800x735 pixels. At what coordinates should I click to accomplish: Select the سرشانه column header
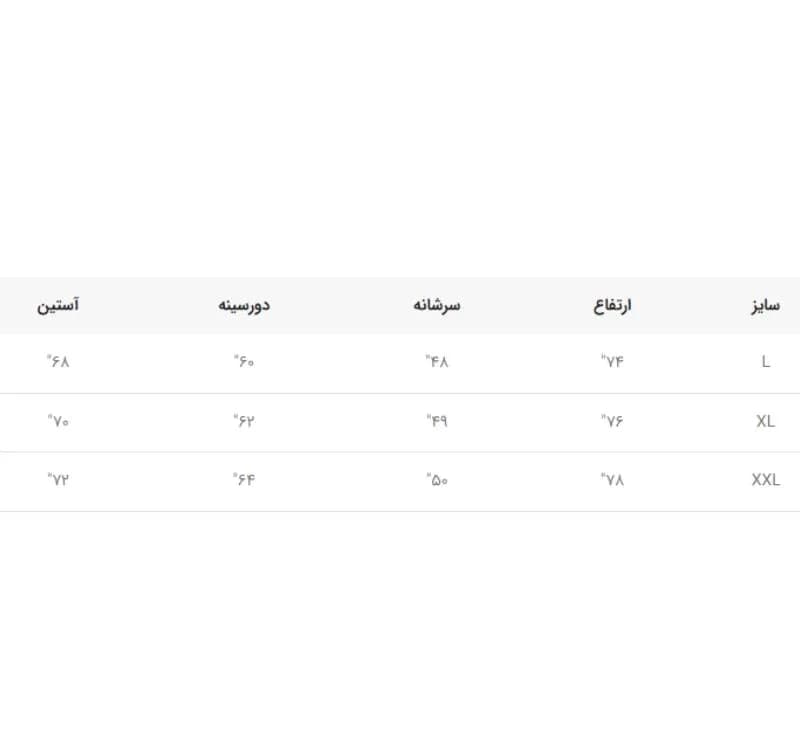click(437, 305)
